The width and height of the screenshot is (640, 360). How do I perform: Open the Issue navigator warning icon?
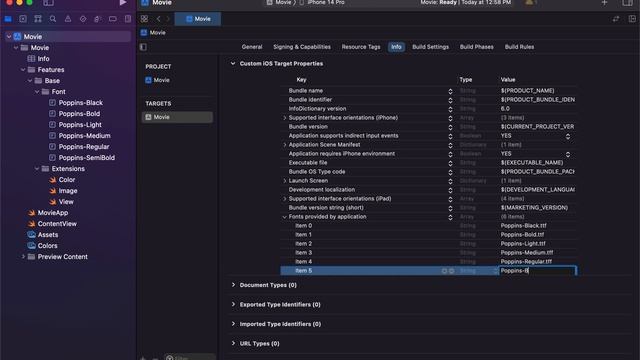[x=68, y=19]
